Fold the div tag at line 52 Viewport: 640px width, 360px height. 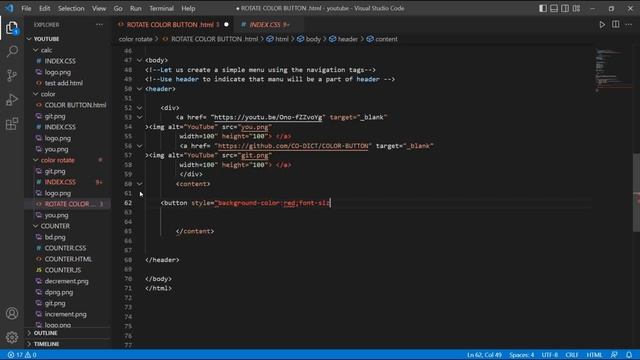(140, 108)
